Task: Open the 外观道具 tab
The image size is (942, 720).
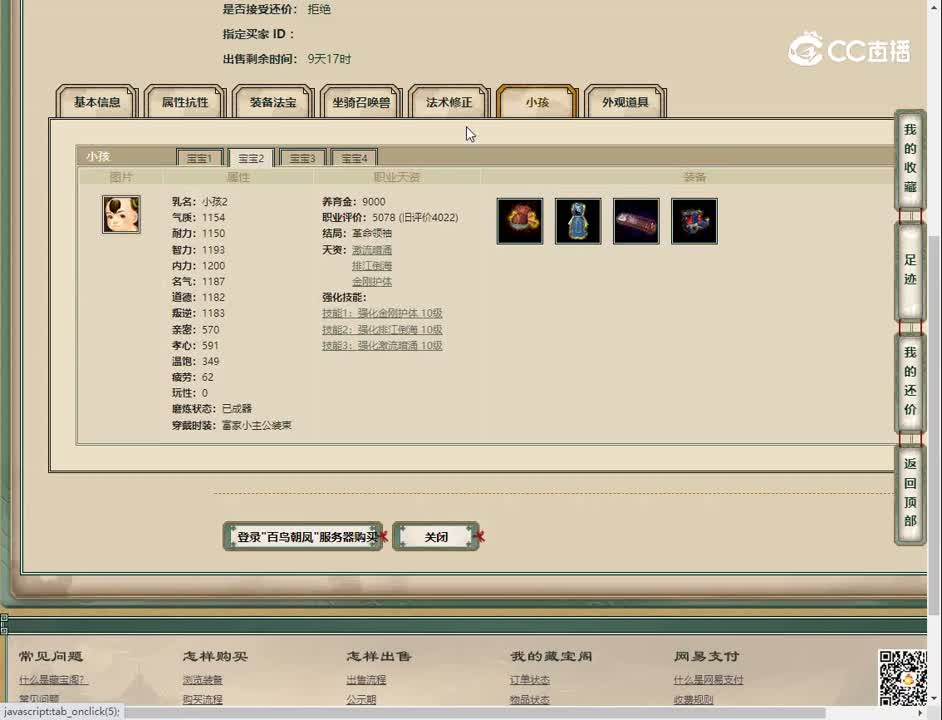Action: point(625,100)
